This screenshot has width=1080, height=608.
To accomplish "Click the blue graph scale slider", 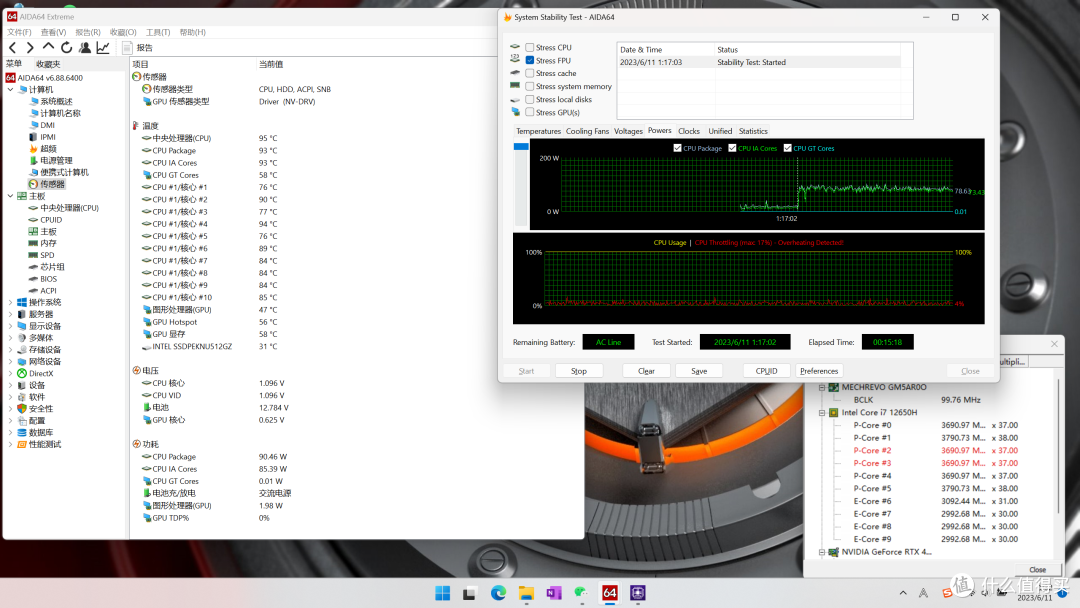I will tap(520, 147).
